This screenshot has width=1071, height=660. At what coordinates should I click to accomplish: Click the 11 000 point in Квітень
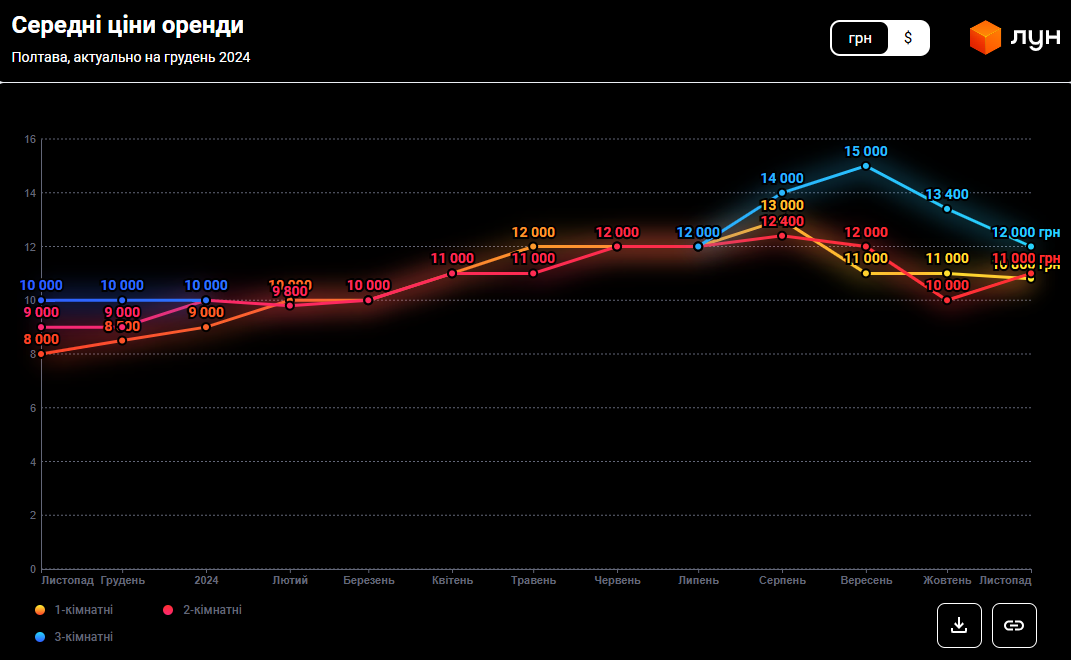452,273
